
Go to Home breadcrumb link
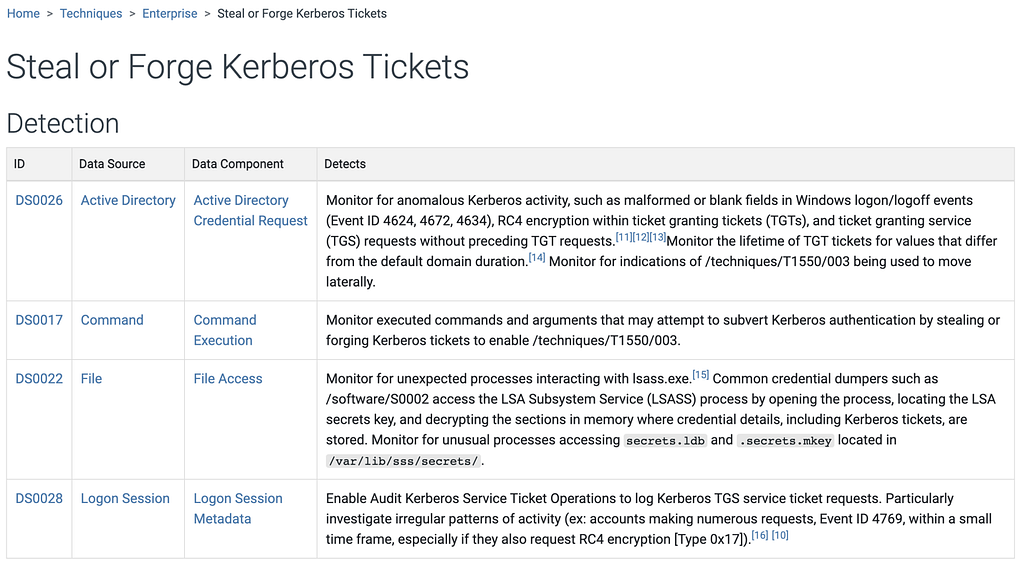(23, 14)
